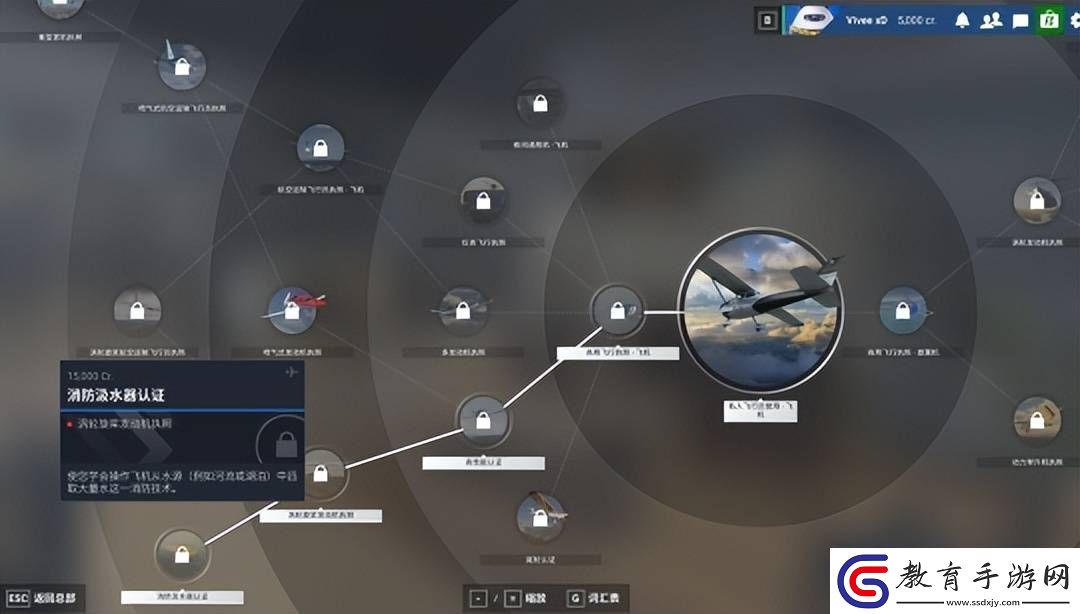Select the locked node with red and white plane

coord(292,311)
